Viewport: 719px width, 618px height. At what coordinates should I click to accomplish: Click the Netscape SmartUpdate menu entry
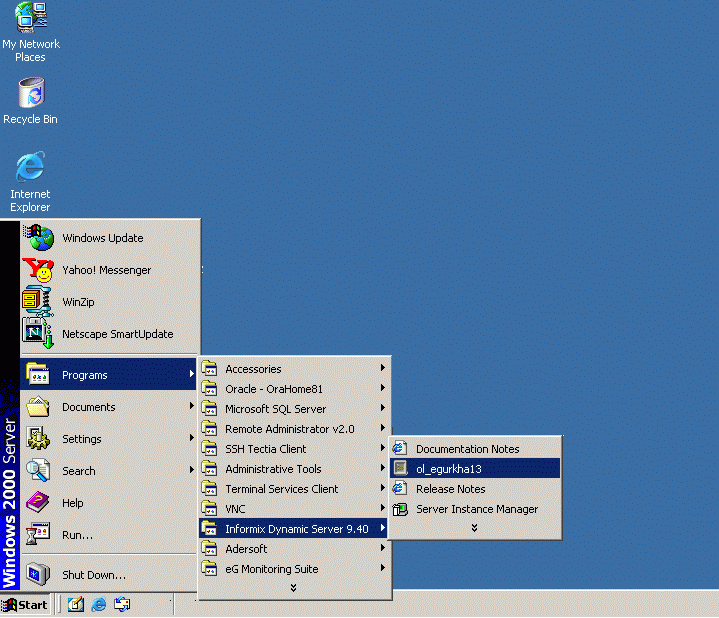pos(110,334)
